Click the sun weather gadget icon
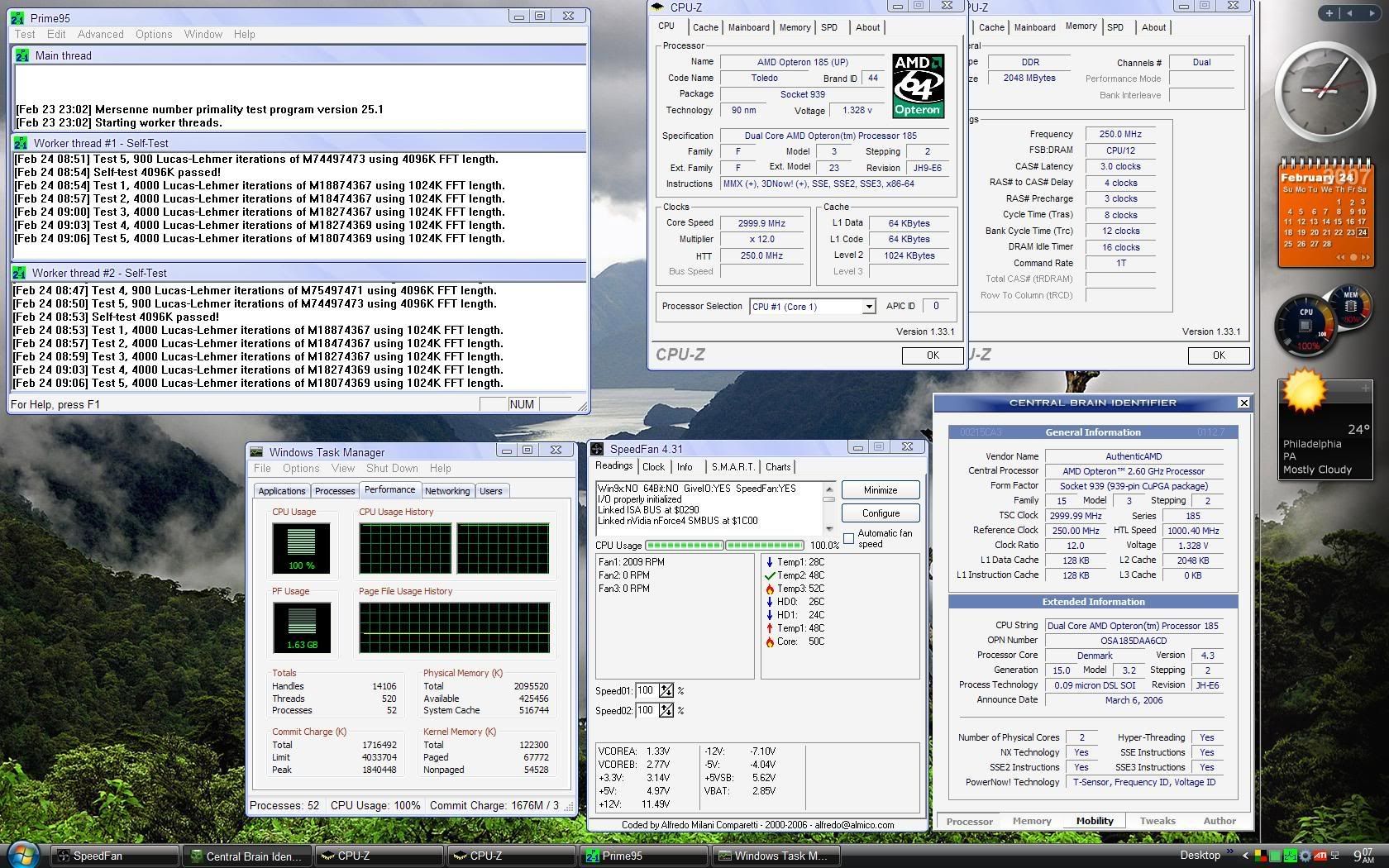 pyautogui.click(x=1305, y=391)
